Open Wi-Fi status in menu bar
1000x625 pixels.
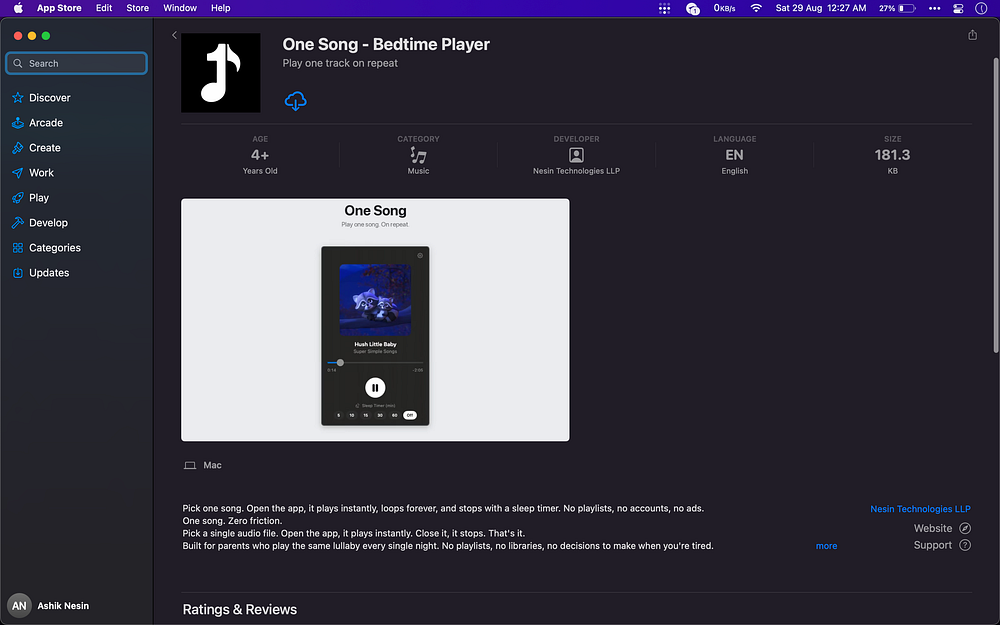pyautogui.click(x=756, y=8)
